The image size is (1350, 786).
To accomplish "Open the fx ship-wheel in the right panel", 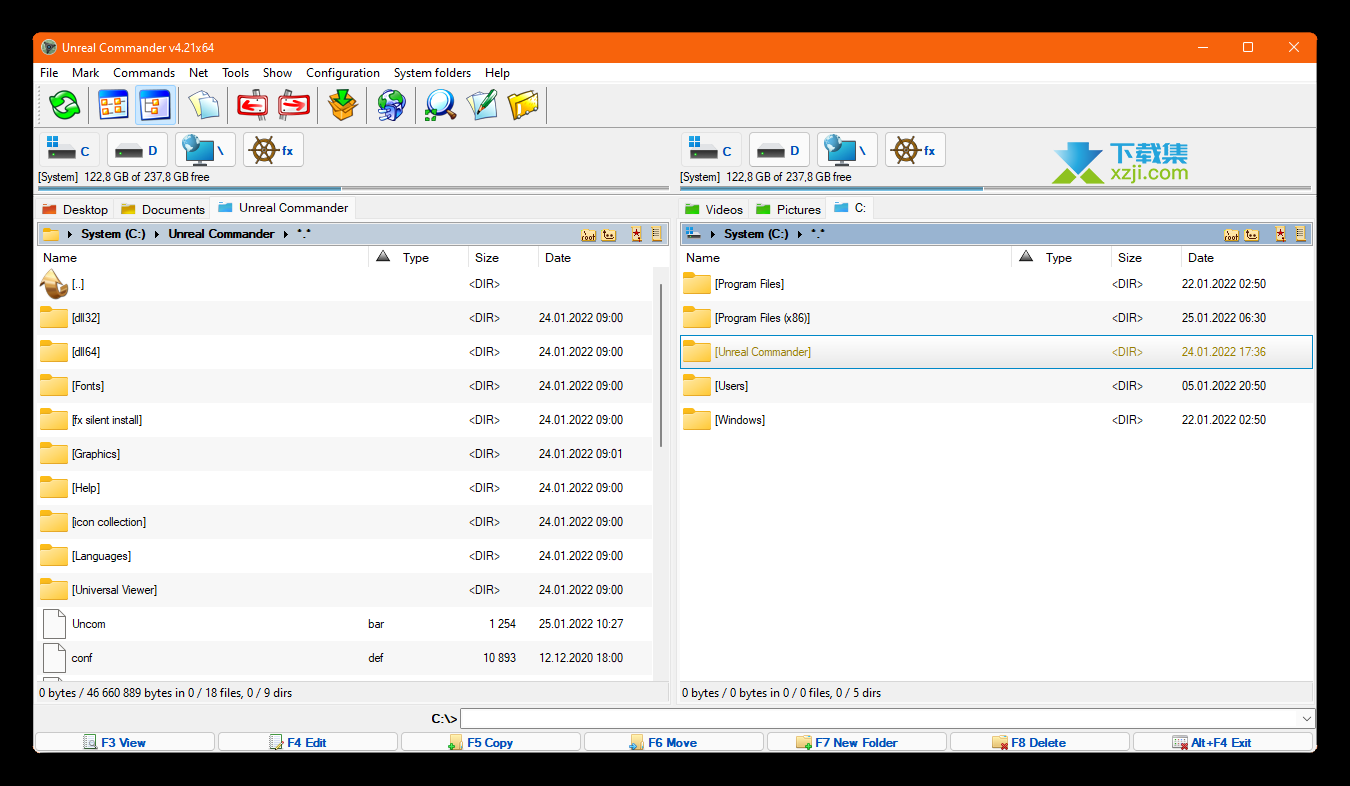I will (x=915, y=150).
